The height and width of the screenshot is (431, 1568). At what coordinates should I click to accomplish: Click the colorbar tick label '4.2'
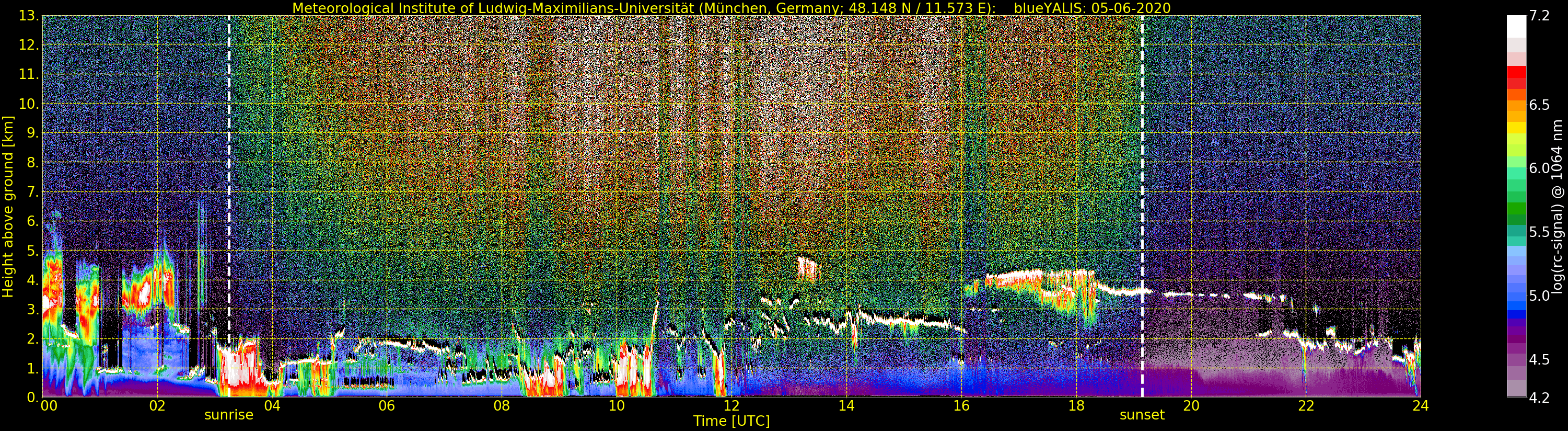point(1539,398)
